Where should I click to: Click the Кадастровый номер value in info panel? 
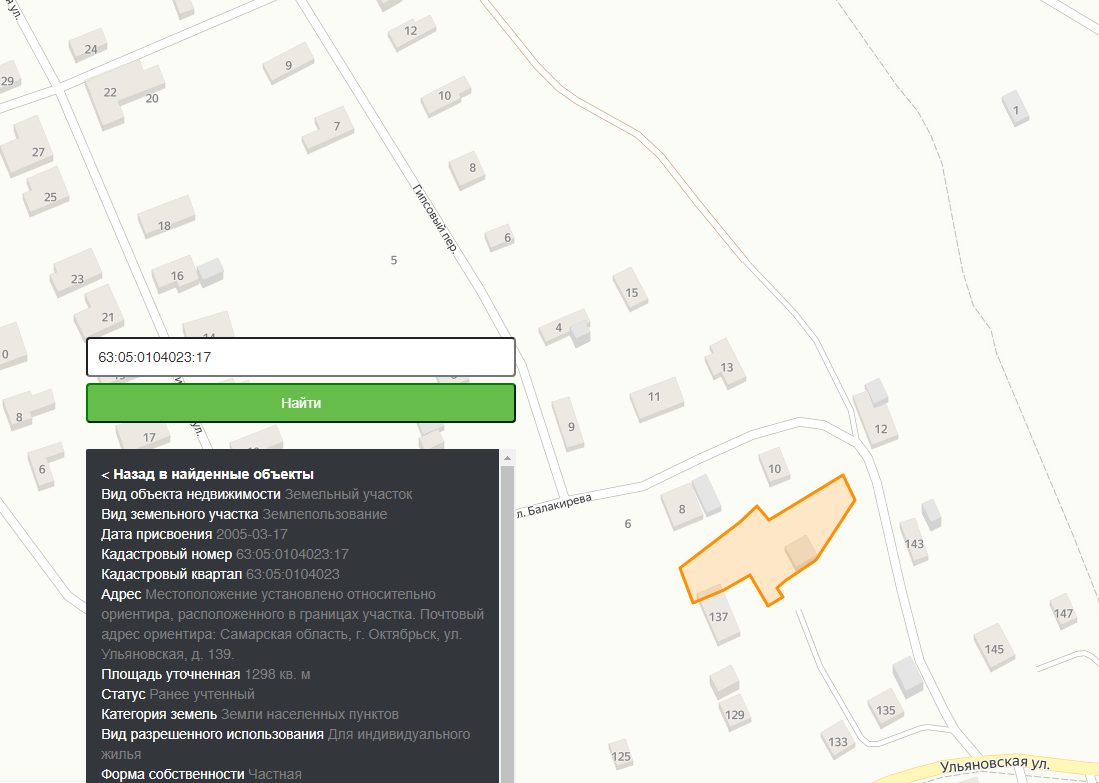coord(292,554)
